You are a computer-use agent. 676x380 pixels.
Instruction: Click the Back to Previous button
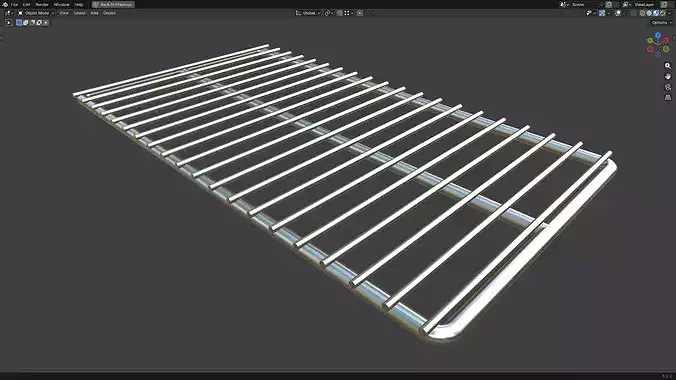coord(113,4)
